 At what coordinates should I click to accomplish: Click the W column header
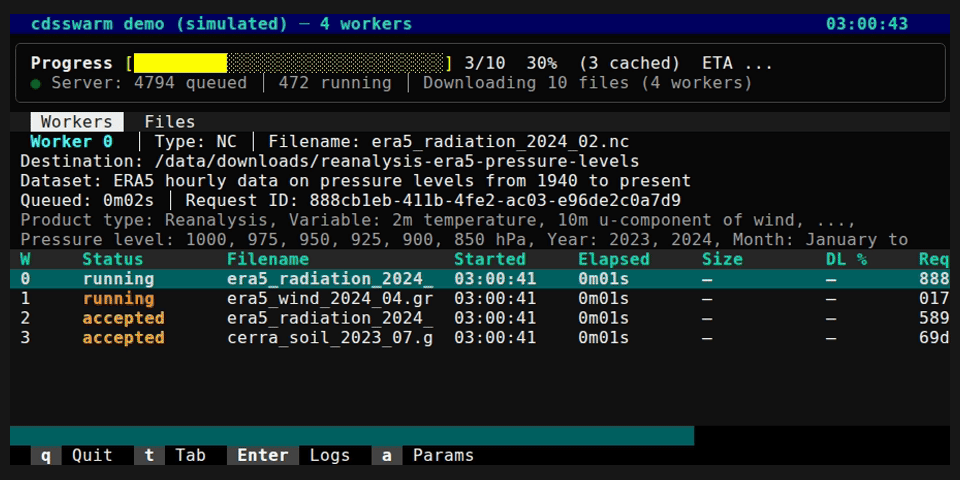(x=26, y=259)
